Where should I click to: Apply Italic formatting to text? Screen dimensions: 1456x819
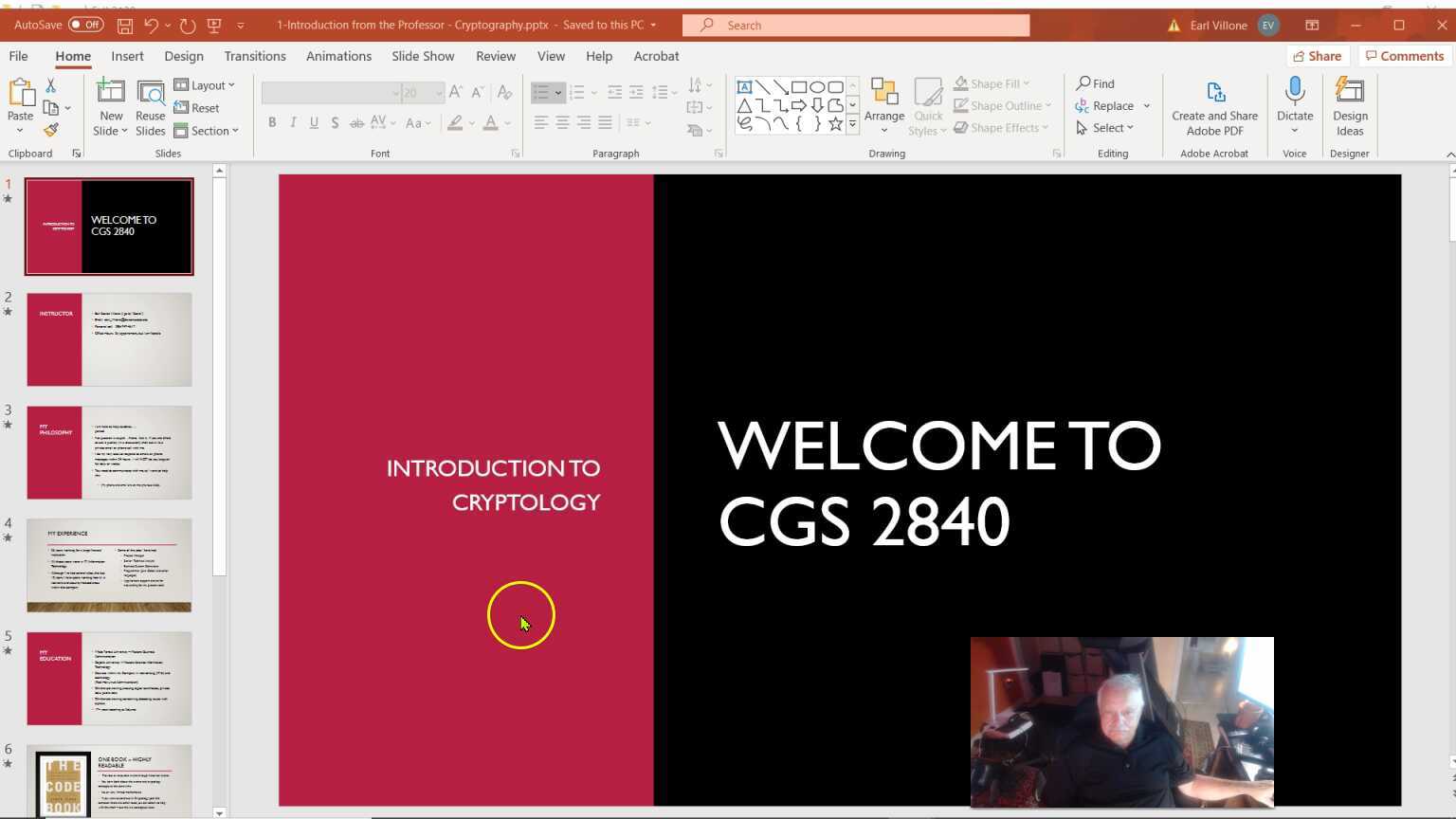tap(293, 122)
